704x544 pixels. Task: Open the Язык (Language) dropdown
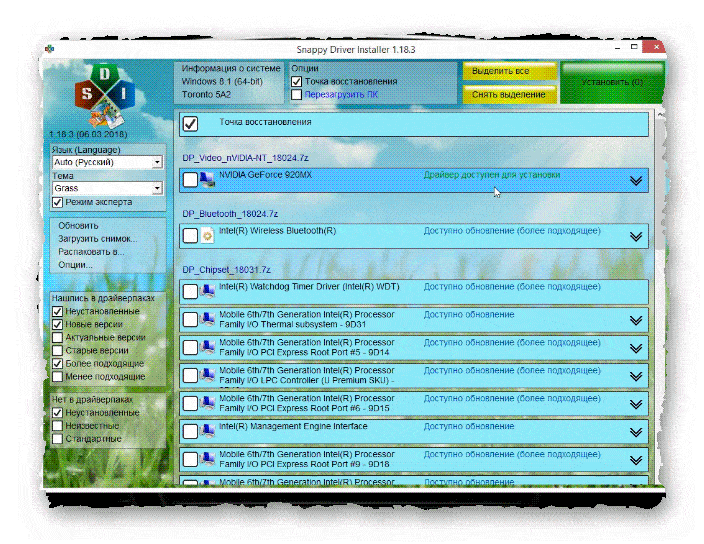pos(108,162)
